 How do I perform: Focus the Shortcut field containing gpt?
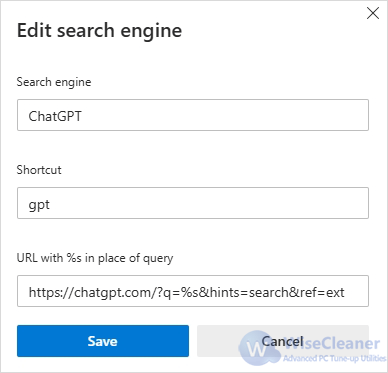[x=193, y=203]
